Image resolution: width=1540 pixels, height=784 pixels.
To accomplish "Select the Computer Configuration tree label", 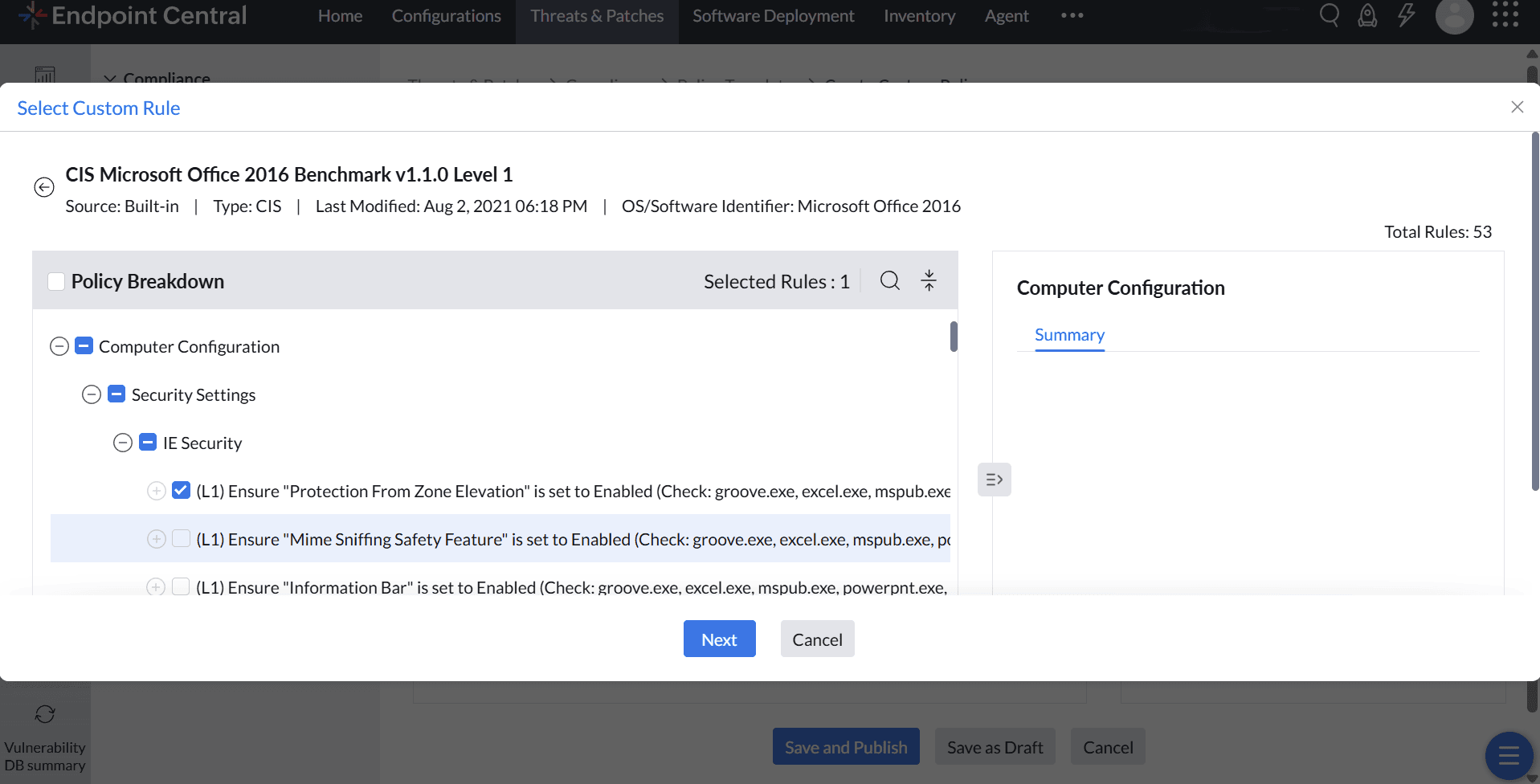I will [x=190, y=346].
